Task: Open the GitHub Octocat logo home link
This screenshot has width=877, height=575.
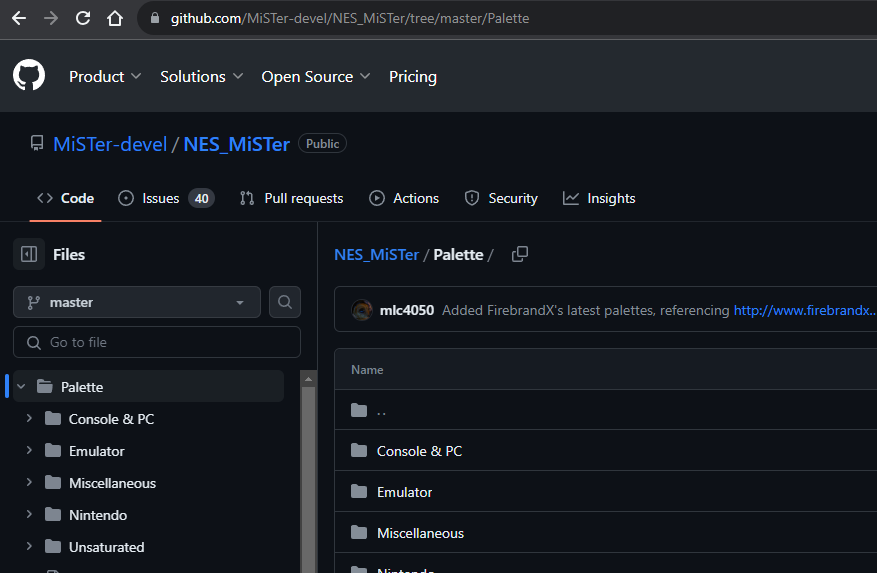Action: point(29,75)
